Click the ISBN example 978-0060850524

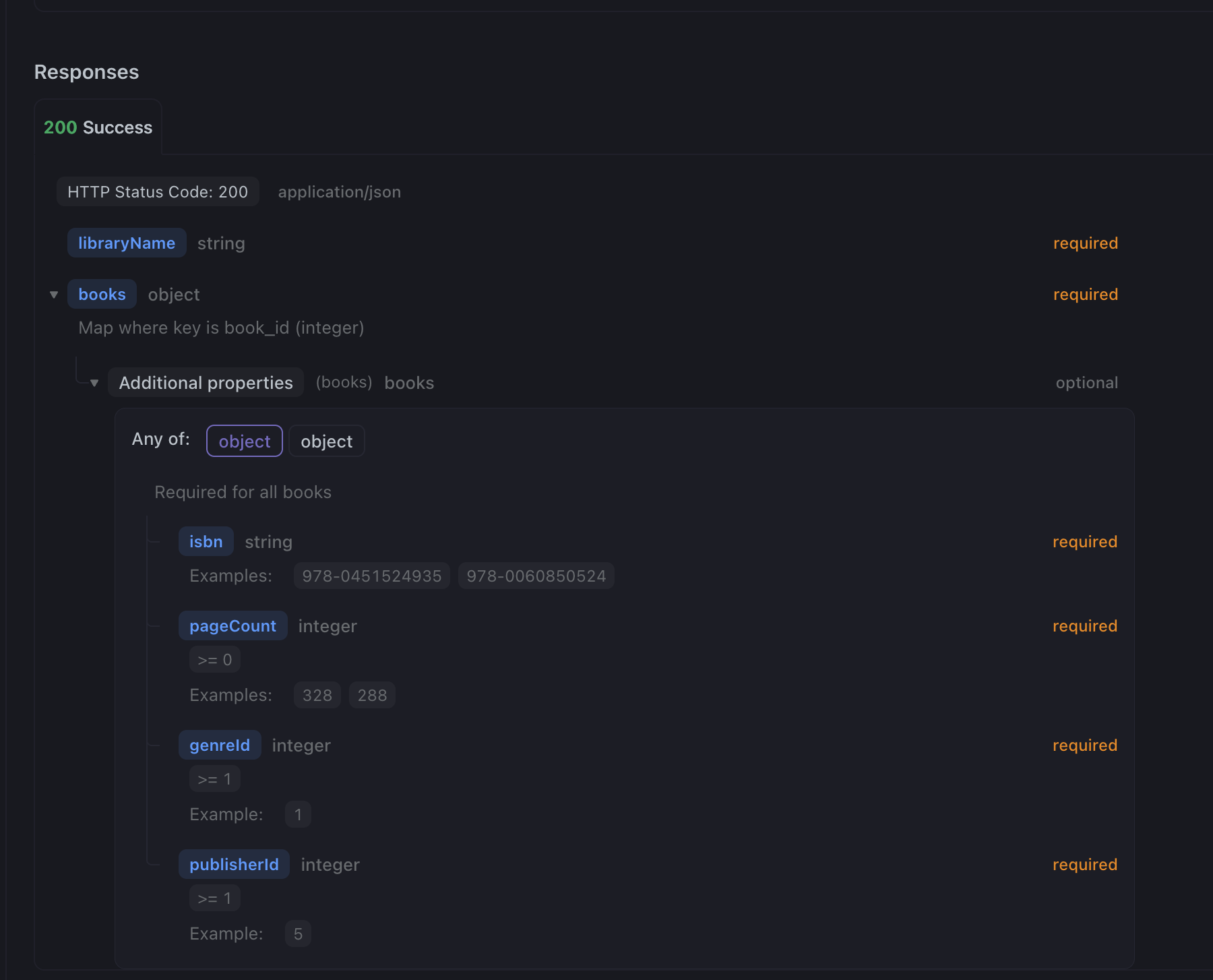coord(536,576)
